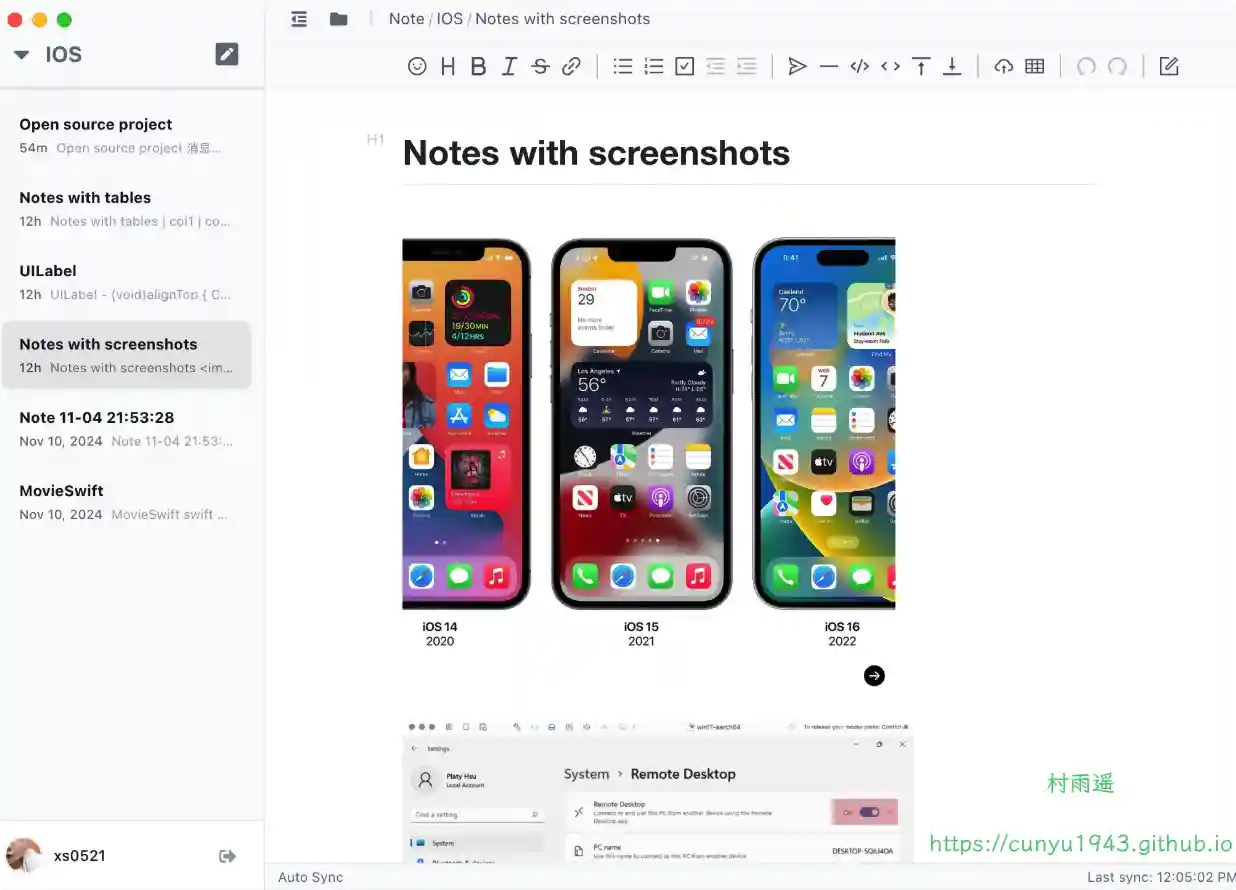This screenshot has width=1236, height=890.
Task: Open the heading level menu
Action: point(448,66)
